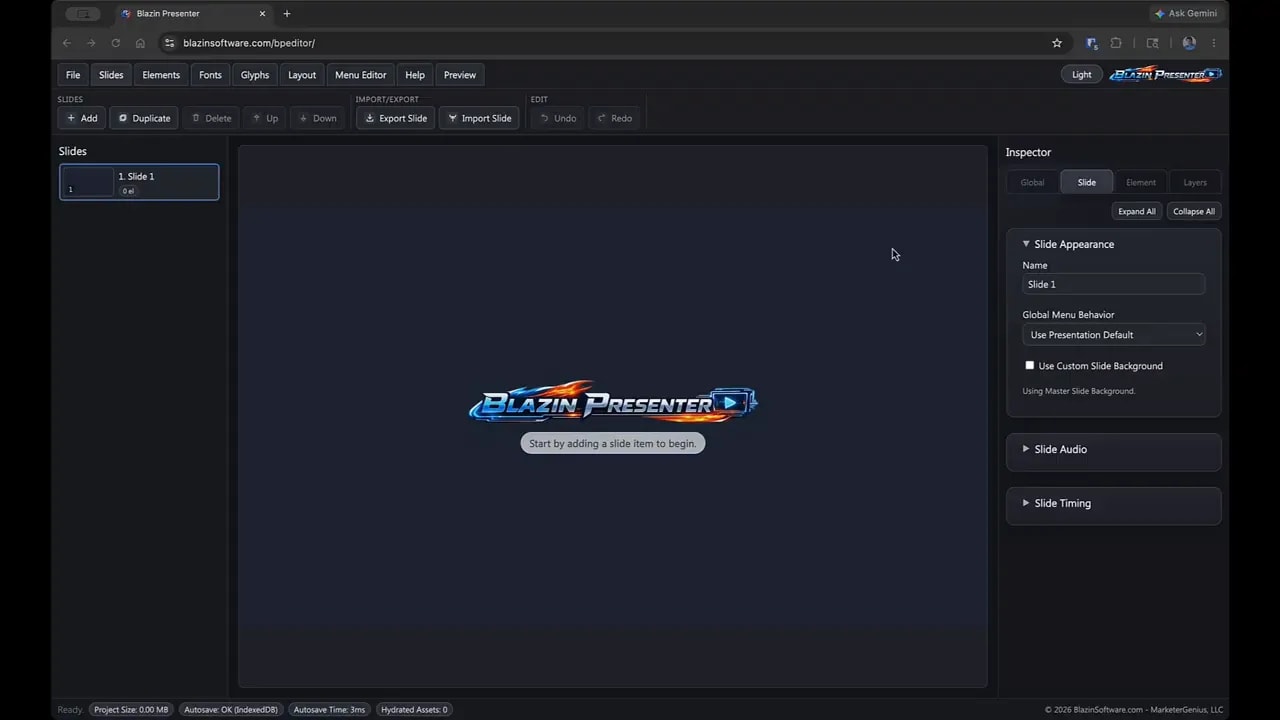
Task: Select Slide 1 thumbnail in Slides panel
Action: [139, 182]
